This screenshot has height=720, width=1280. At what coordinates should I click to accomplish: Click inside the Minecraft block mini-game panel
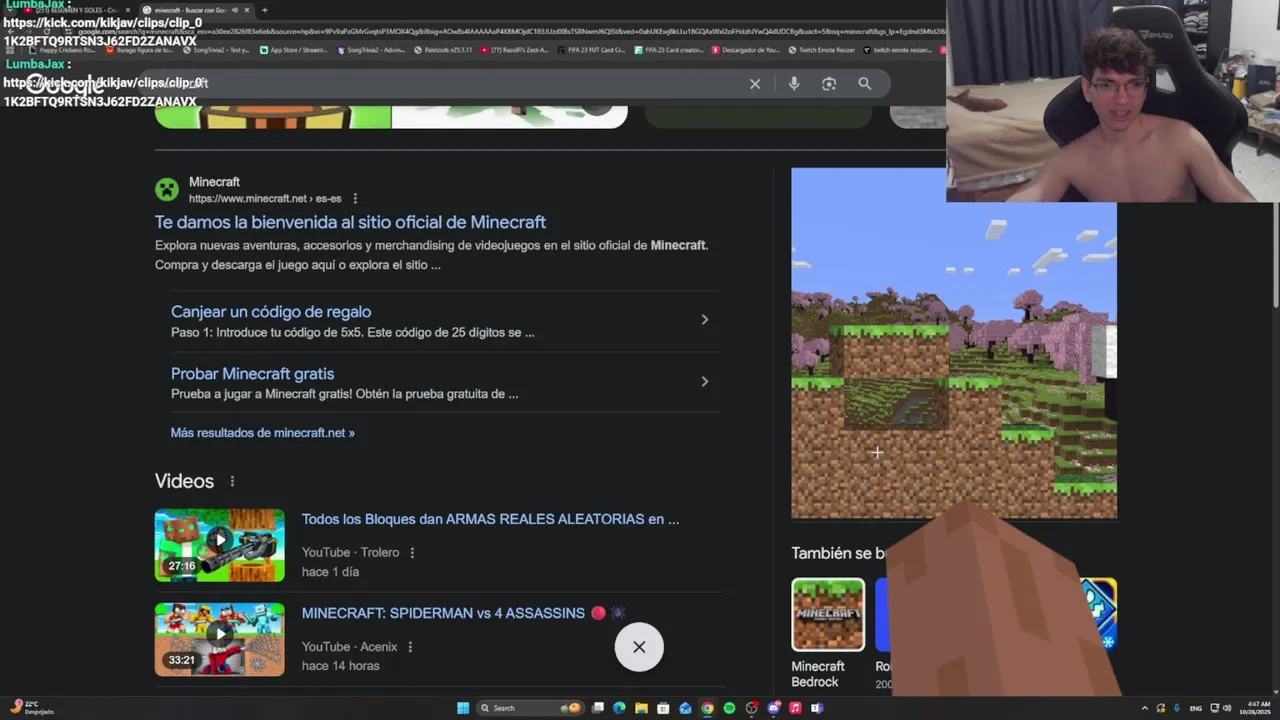click(x=954, y=343)
